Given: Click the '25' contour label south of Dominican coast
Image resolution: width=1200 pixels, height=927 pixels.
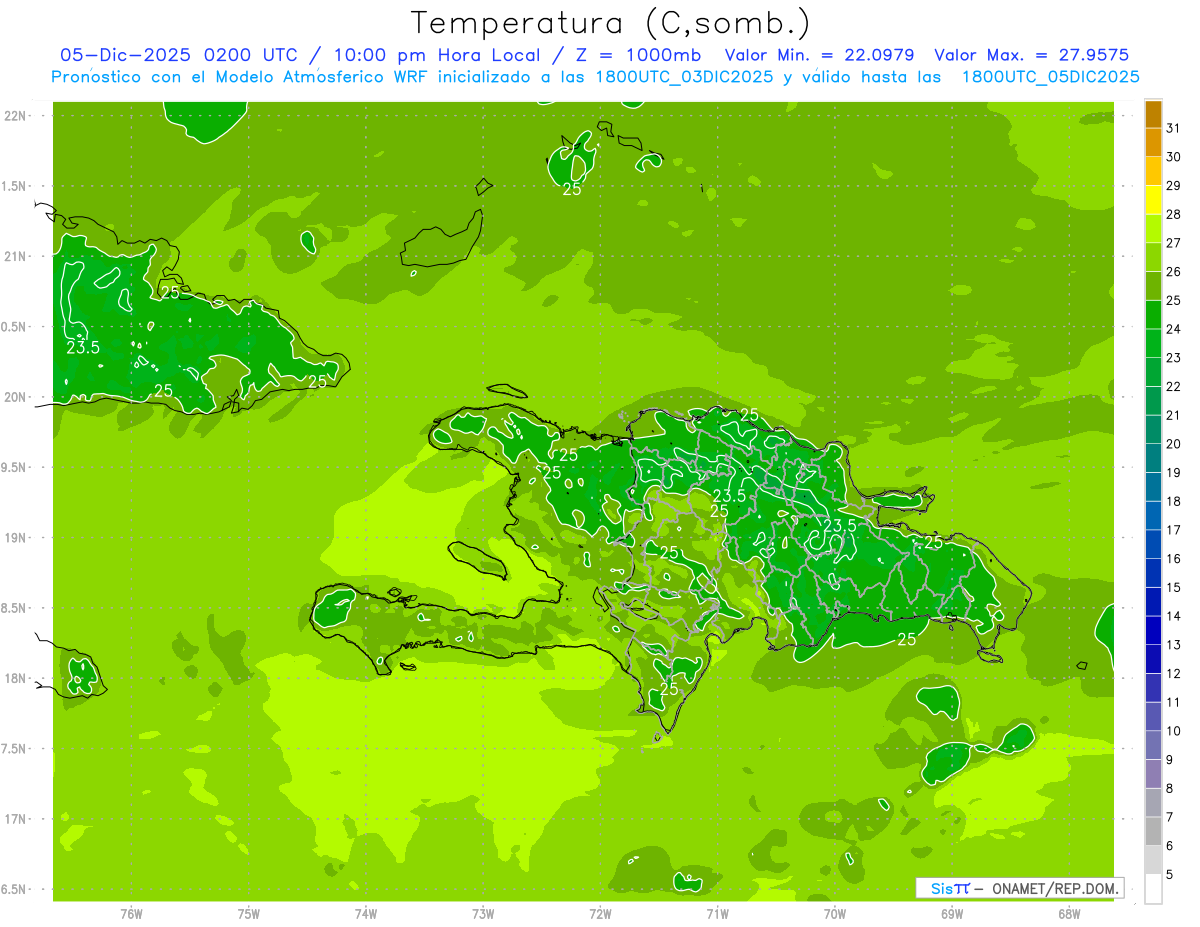Looking at the screenshot, I should (908, 639).
